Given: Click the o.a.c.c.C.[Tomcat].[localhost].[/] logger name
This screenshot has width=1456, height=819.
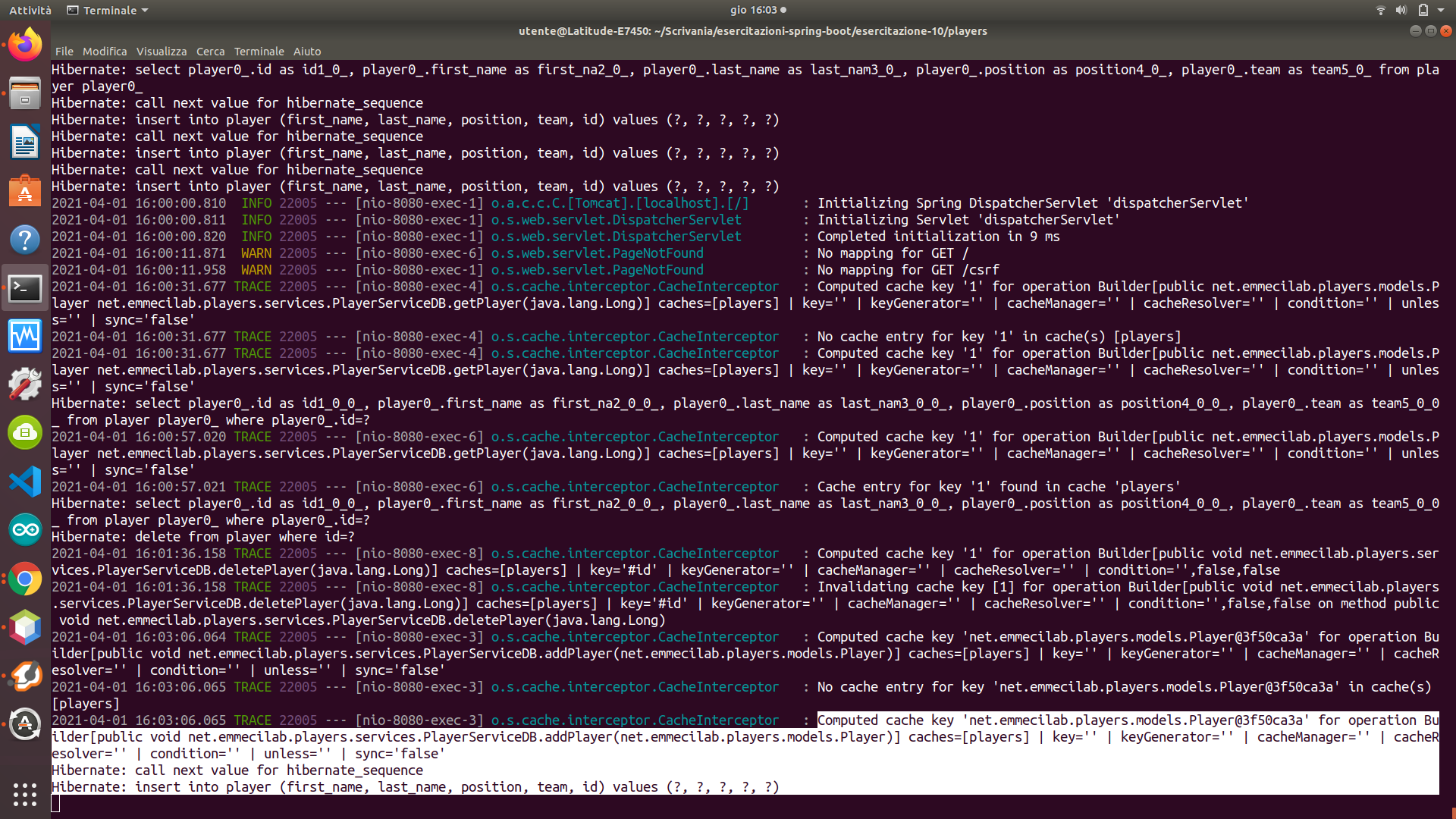Looking at the screenshot, I should (620, 203).
